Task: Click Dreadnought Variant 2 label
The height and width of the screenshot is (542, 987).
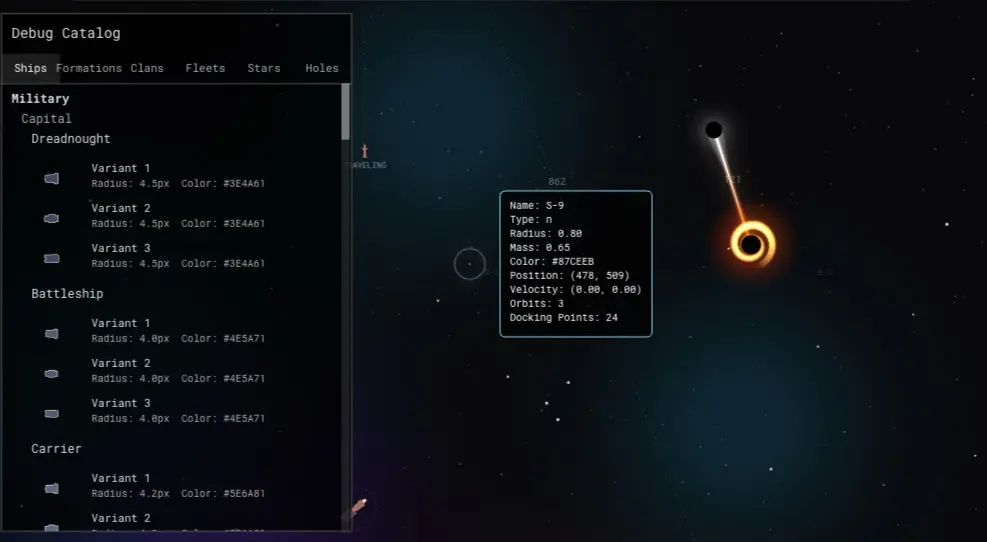Action: point(121,208)
